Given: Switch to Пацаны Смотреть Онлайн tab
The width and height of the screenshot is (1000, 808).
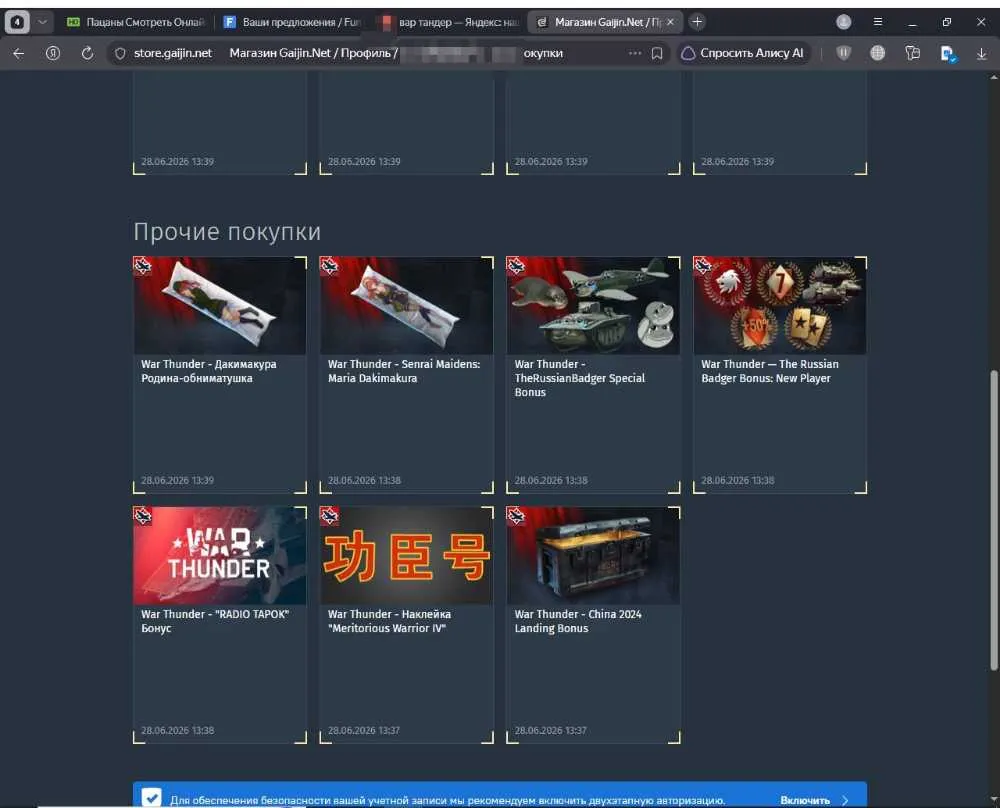Looking at the screenshot, I should pyautogui.click(x=135, y=22).
